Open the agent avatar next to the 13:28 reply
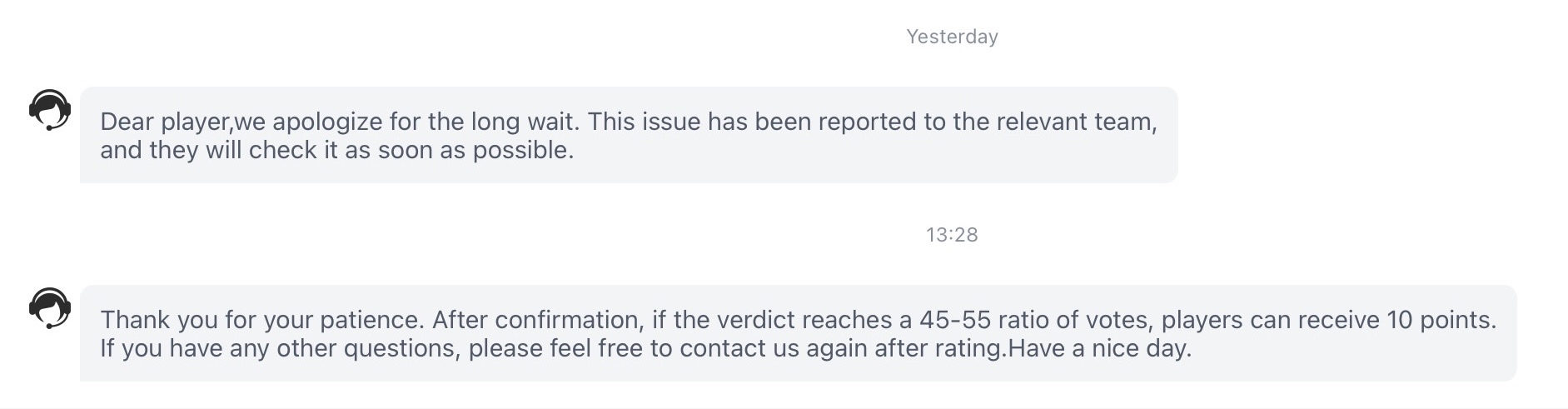The height and width of the screenshot is (409, 1568). point(50,308)
